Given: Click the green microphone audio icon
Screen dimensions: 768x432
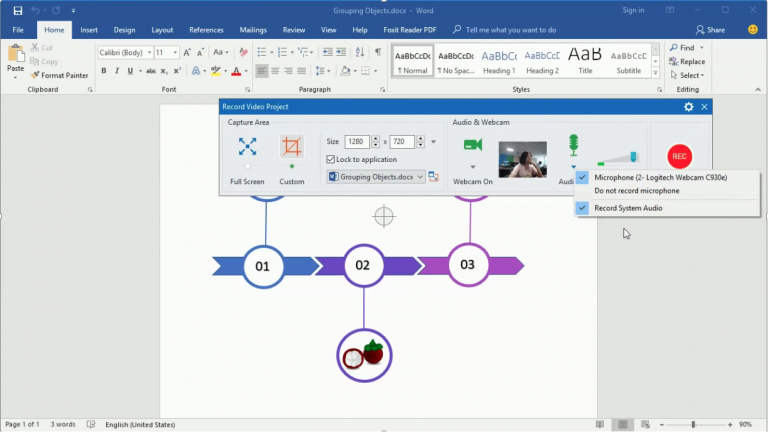Looking at the screenshot, I should click(573, 145).
